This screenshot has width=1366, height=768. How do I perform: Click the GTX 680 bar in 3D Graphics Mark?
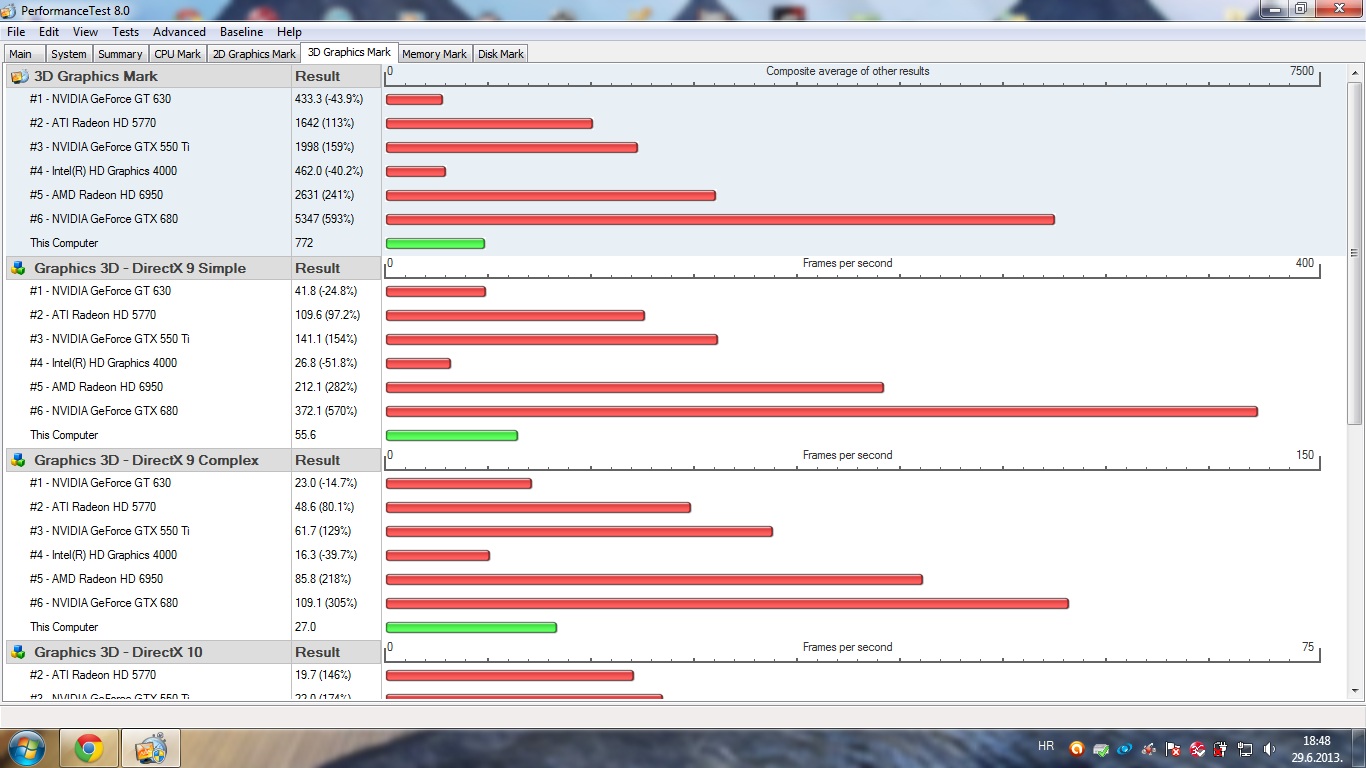tap(720, 220)
